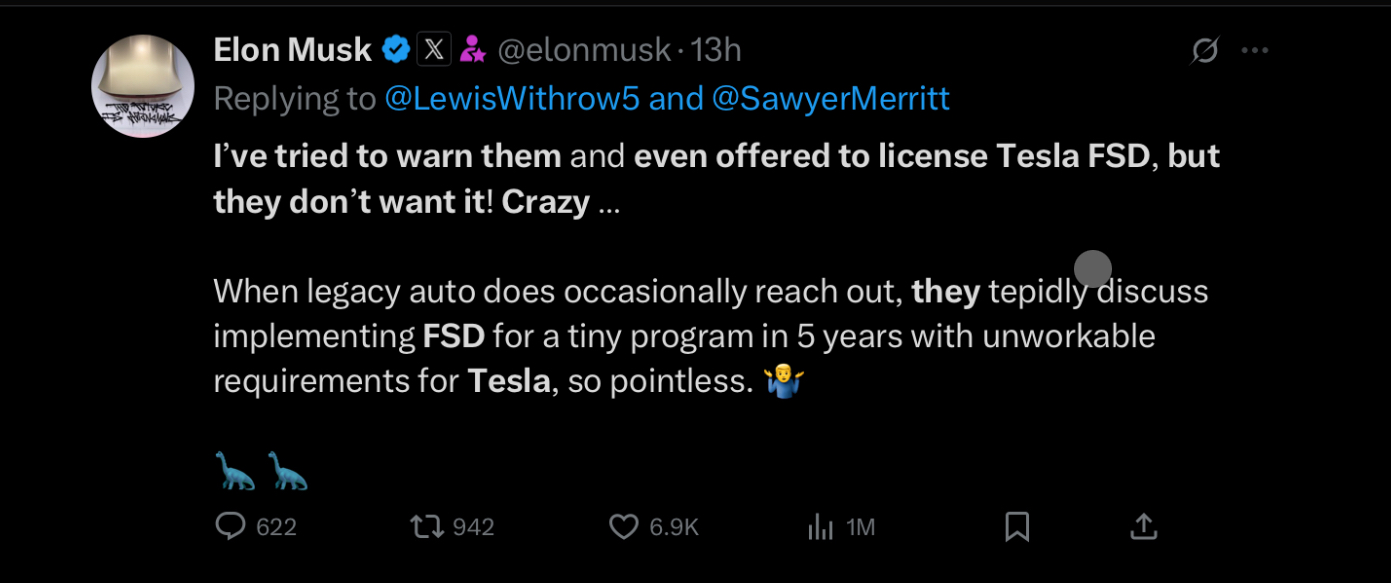Repost the tweet with 942 reposts
Screen dimensions: 1391x583
426,526
